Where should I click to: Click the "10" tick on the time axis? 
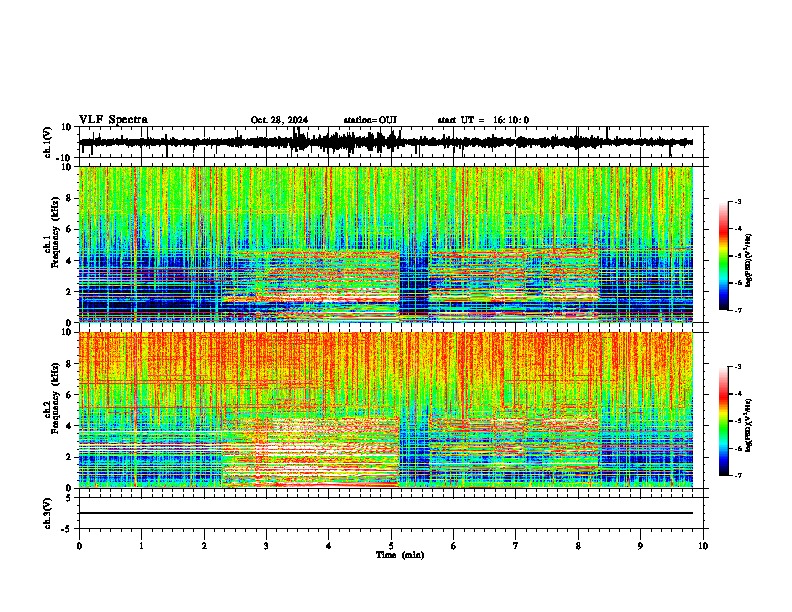pos(703,546)
